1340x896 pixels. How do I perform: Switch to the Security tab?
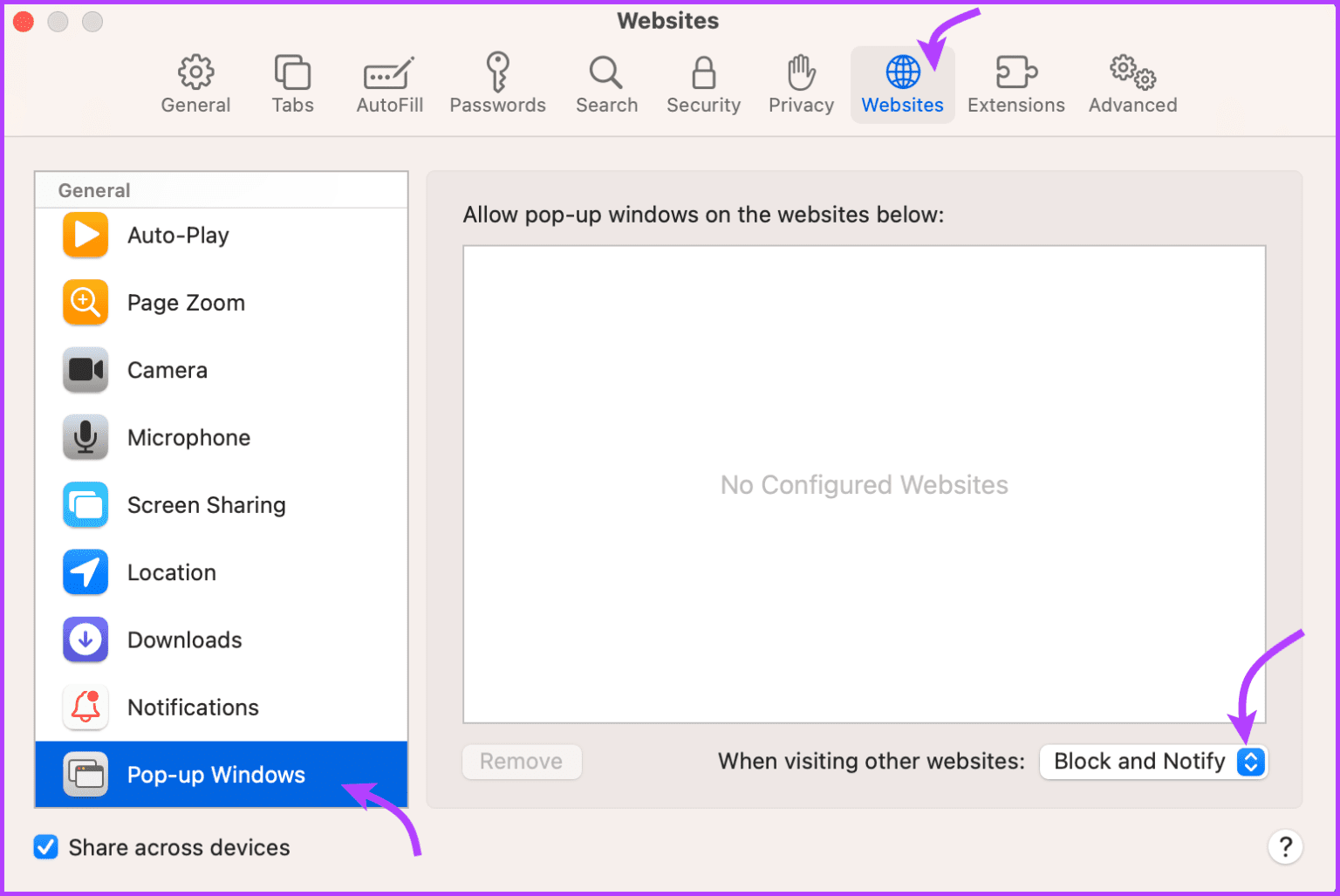point(703,83)
